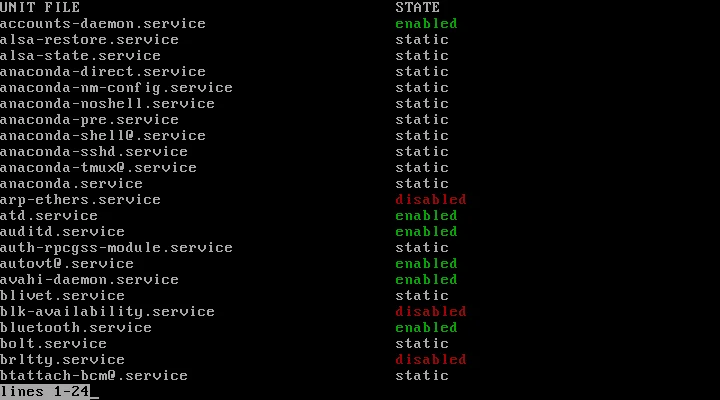Click the anaconda-tmux@.service entry
The height and width of the screenshot is (400, 720).
tap(98, 168)
